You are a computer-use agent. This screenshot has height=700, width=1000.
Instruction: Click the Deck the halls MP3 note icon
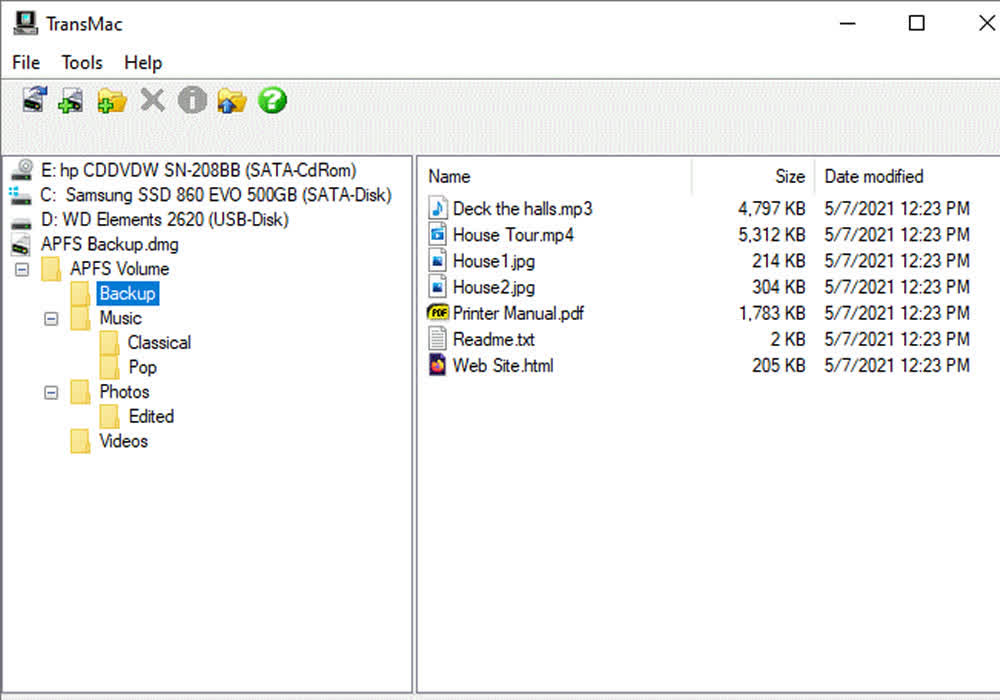(x=437, y=209)
